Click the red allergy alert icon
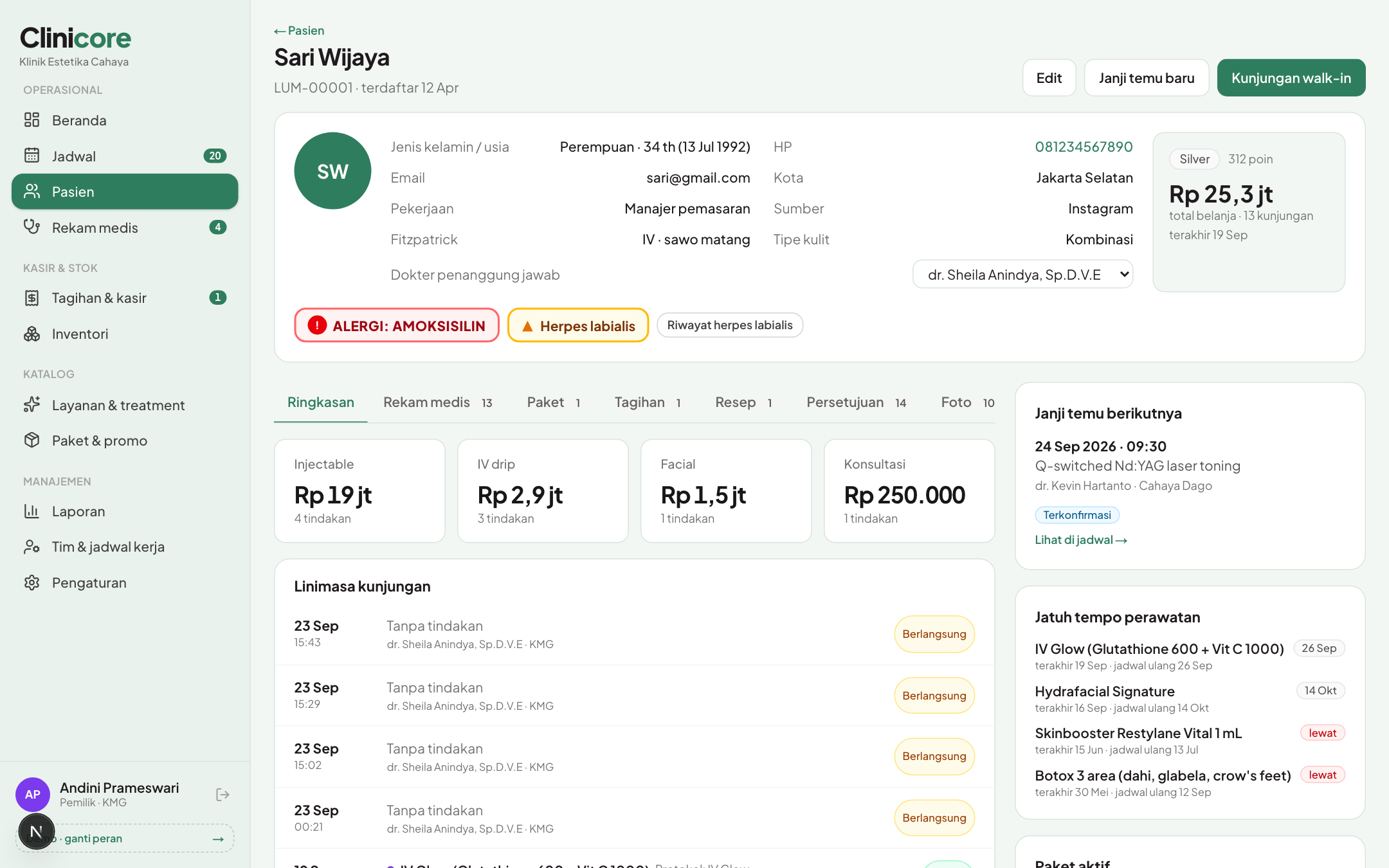 click(x=317, y=325)
